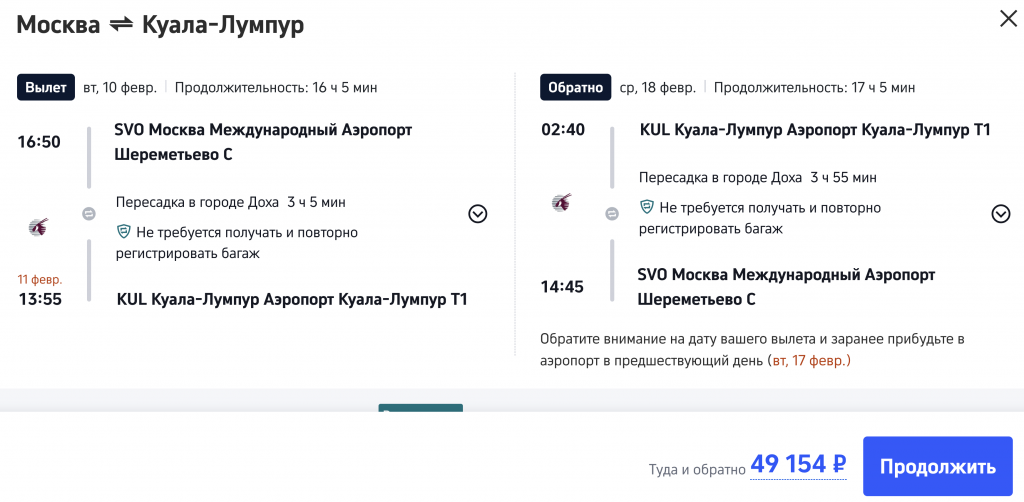Click the round-trip arrows icon in title

pyautogui.click(x=121, y=26)
